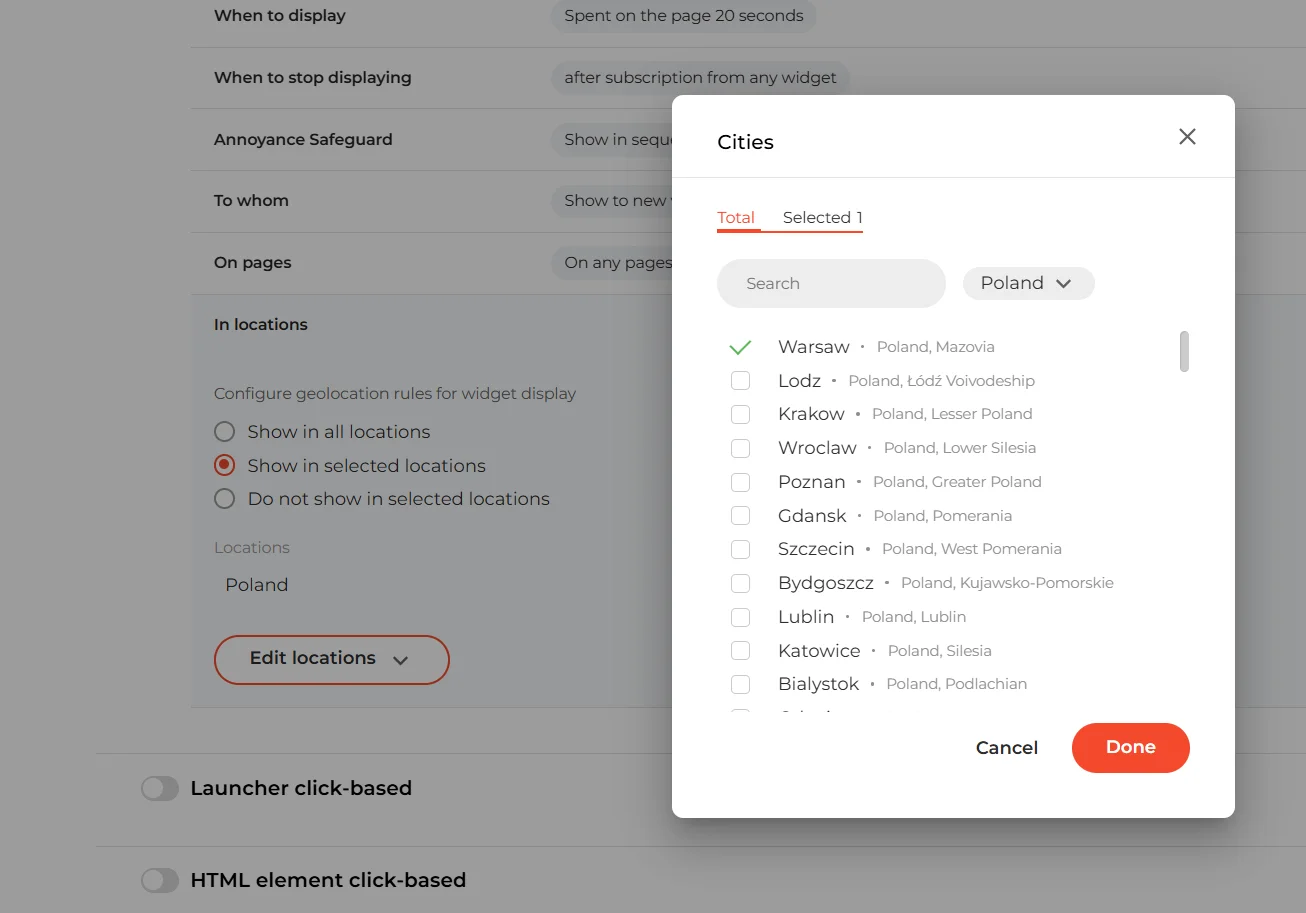Switch to the Selected 1 tab
Image resolution: width=1306 pixels, height=913 pixels.
coord(822,218)
